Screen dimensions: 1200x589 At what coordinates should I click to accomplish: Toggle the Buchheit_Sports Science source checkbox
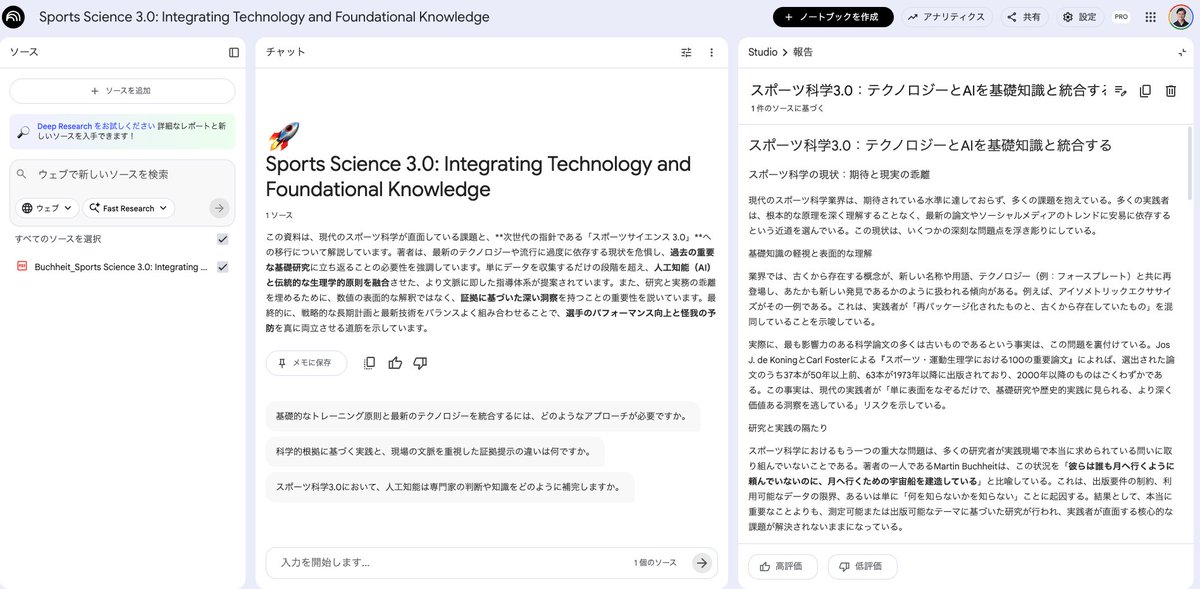pyautogui.click(x=222, y=267)
